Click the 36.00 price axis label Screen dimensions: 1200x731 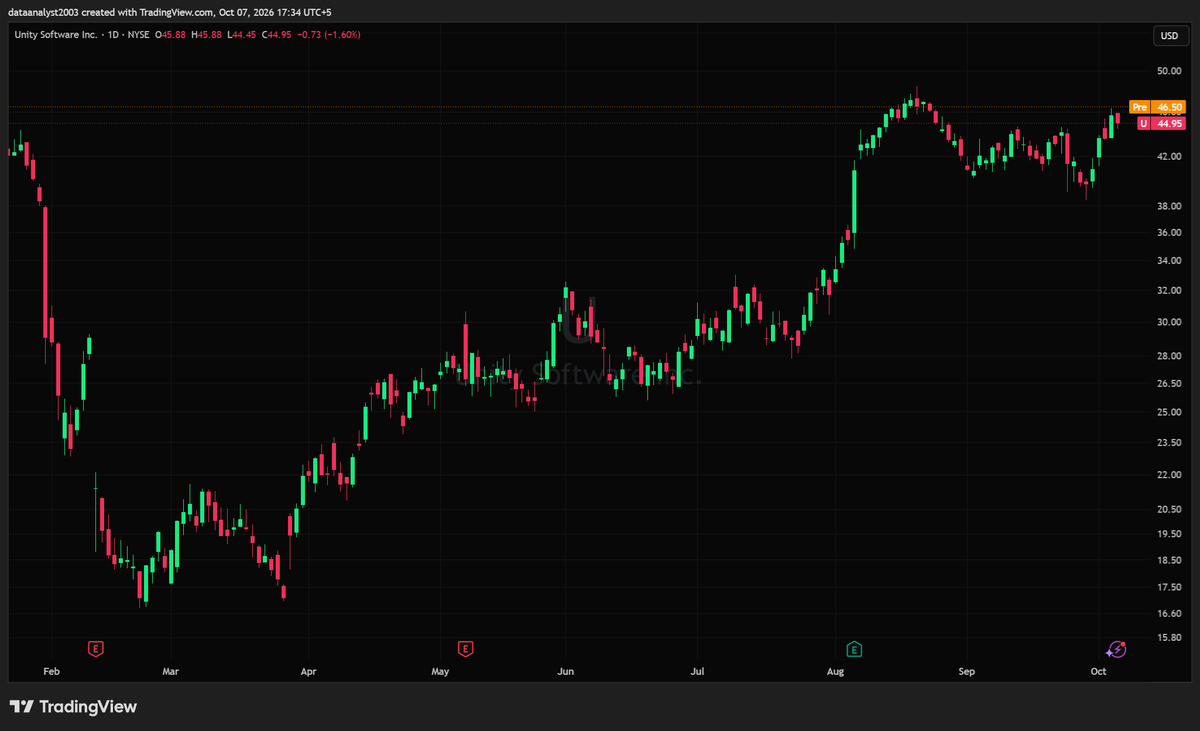(x=1169, y=233)
